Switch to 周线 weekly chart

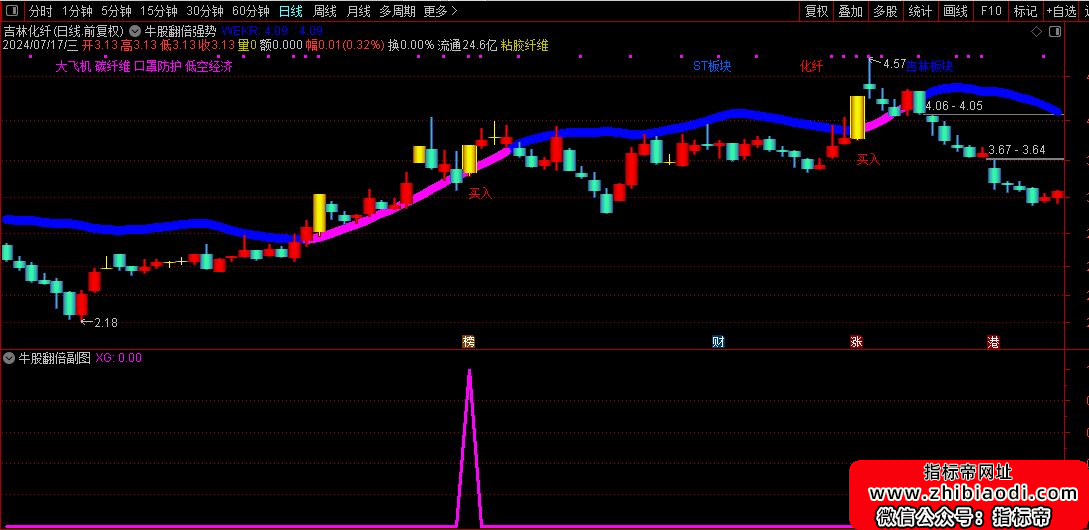pos(324,11)
